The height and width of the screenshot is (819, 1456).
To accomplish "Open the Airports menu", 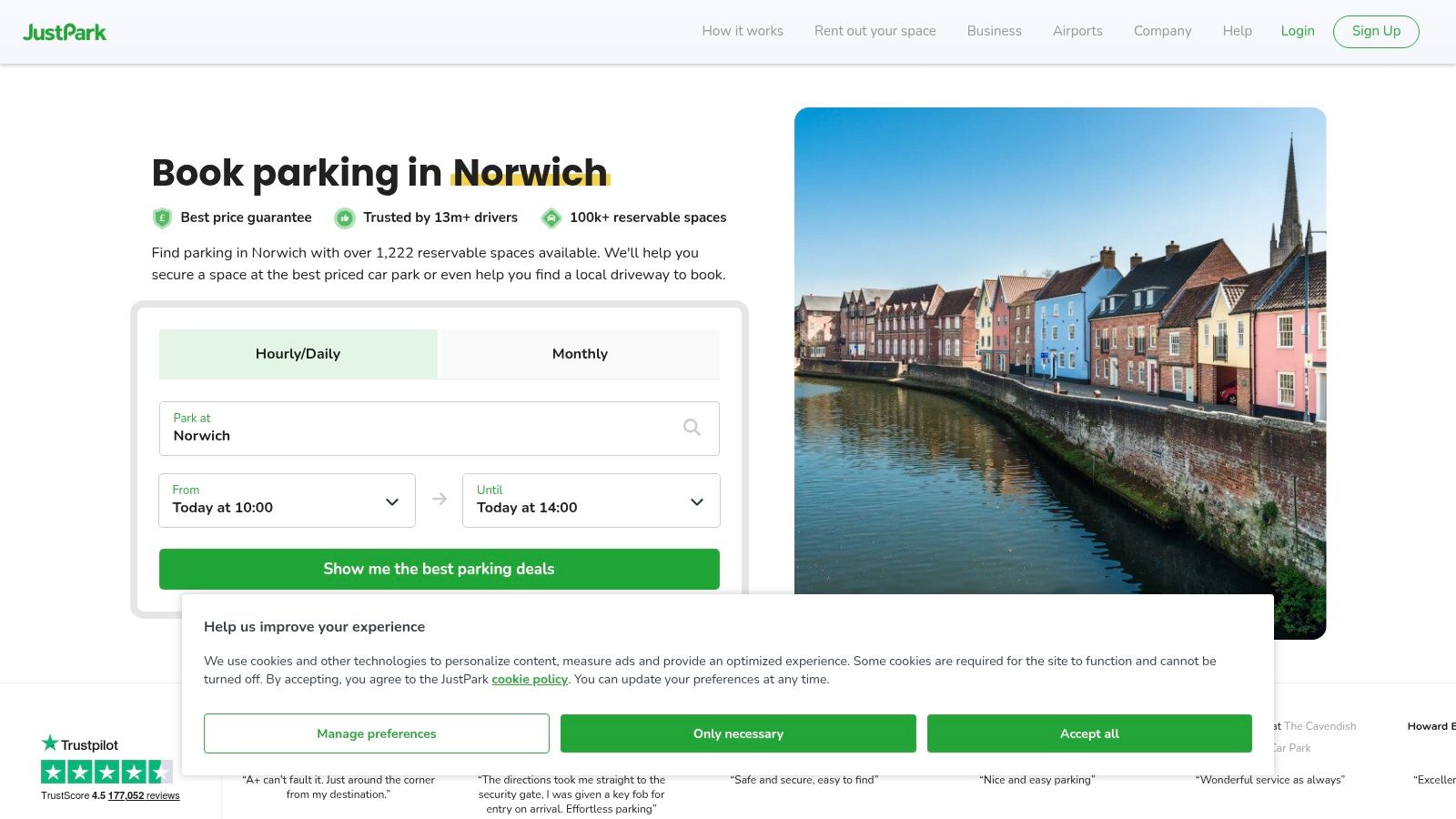I will tap(1077, 31).
